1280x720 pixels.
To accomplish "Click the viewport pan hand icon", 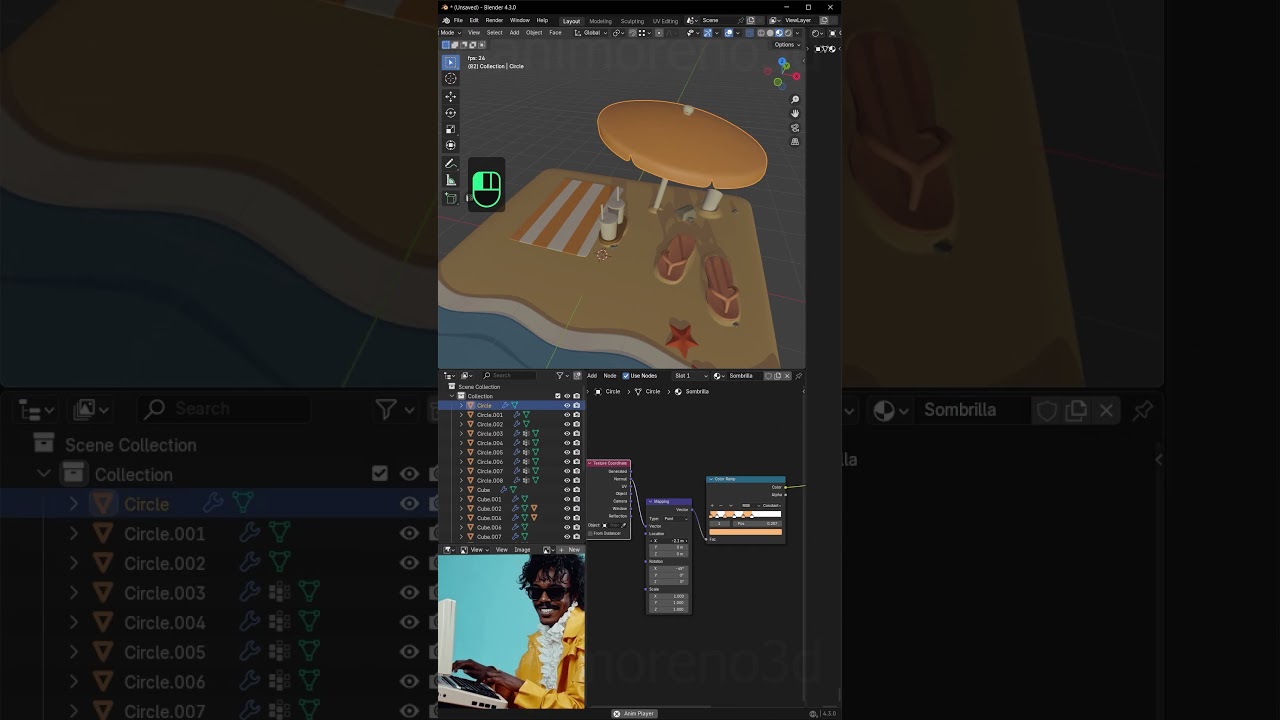I will tap(795, 113).
